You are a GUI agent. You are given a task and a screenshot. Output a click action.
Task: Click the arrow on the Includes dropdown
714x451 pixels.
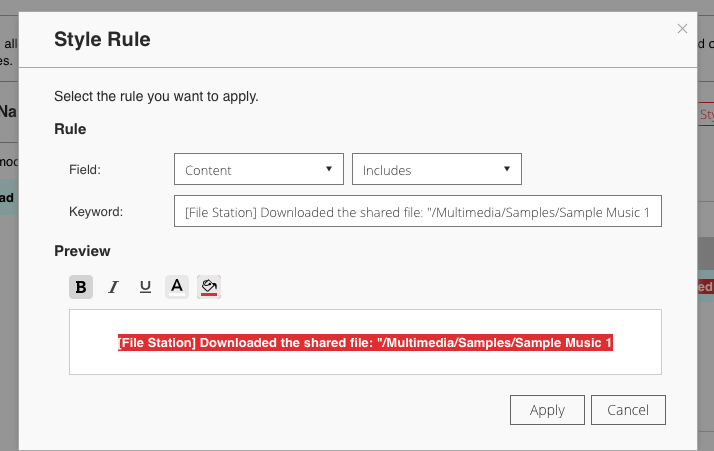[x=507, y=169]
